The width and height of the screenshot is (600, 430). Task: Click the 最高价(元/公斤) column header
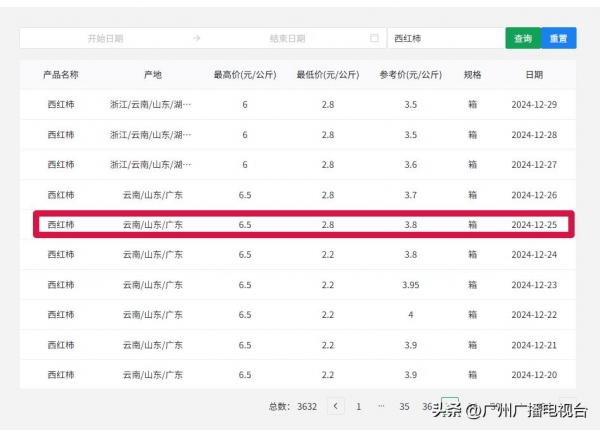(244, 74)
